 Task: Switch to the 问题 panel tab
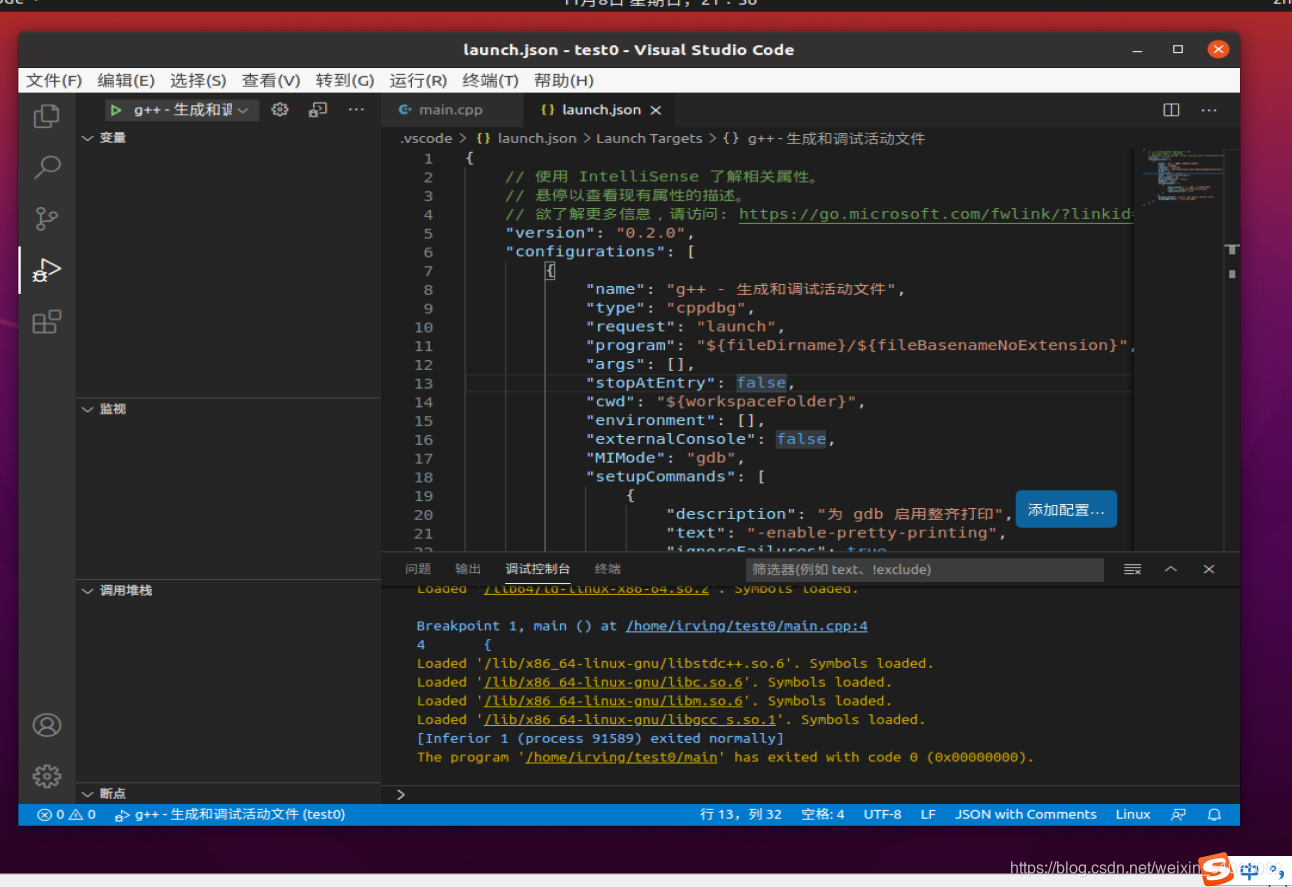coord(418,569)
